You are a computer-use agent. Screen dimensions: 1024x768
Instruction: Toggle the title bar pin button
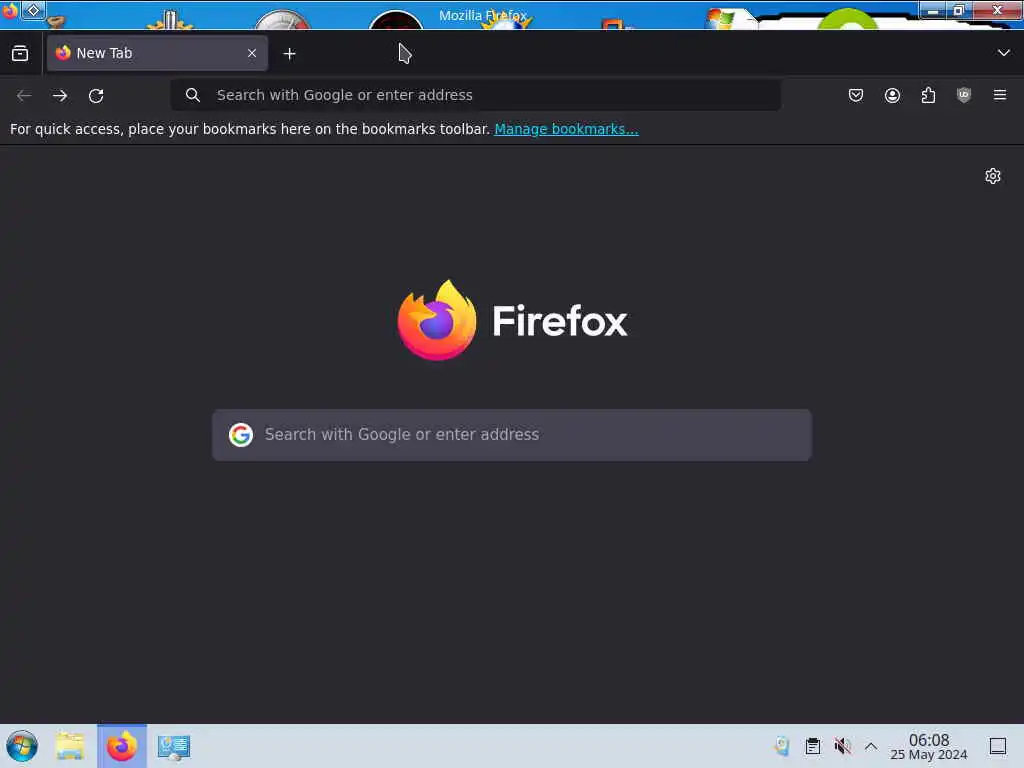(x=33, y=10)
